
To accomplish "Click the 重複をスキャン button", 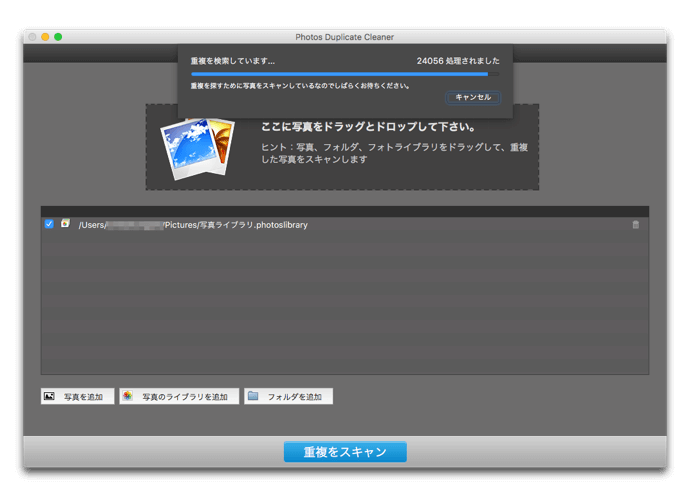I will (345, 452).
